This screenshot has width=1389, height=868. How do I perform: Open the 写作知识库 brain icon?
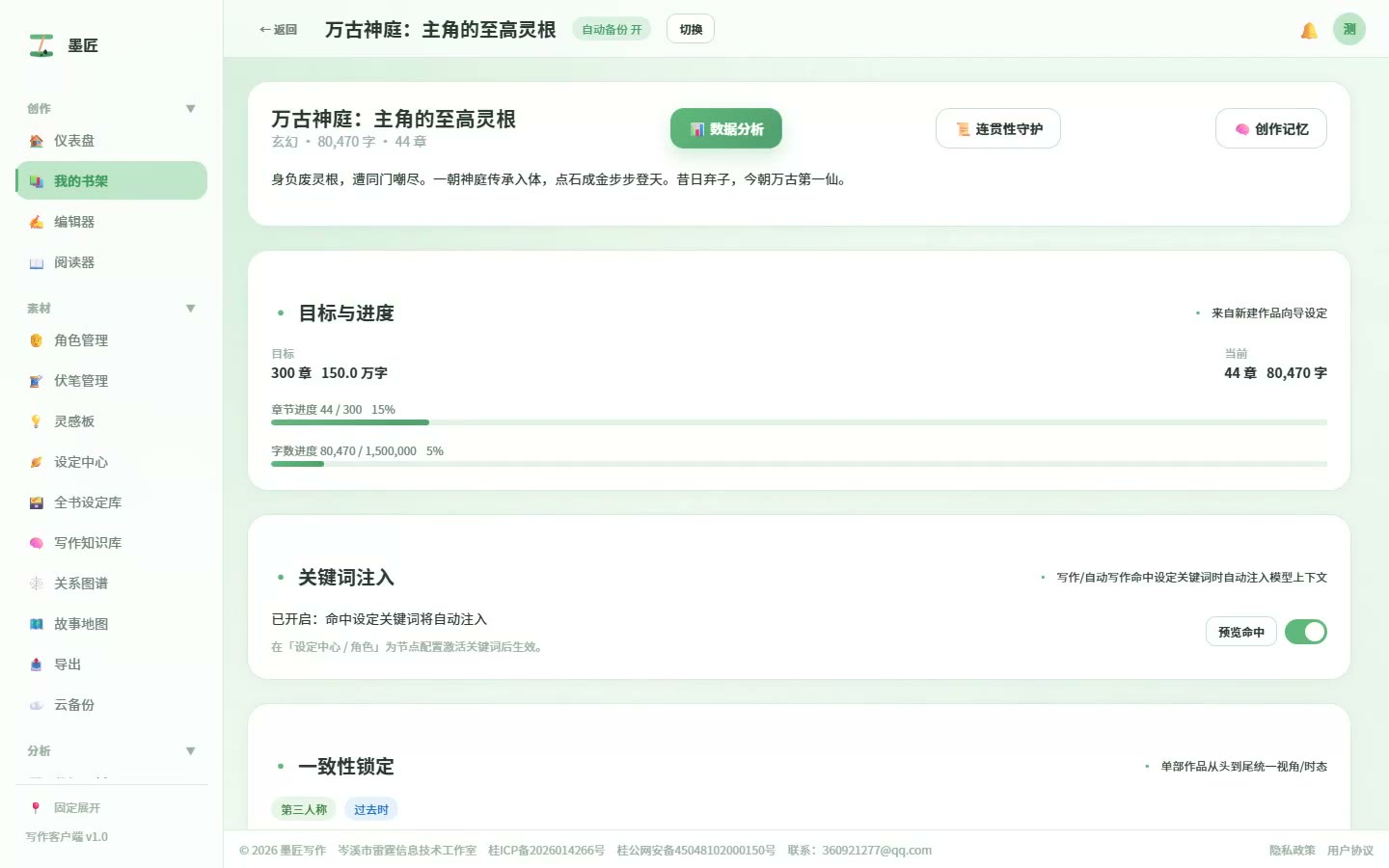pos(36,543)
